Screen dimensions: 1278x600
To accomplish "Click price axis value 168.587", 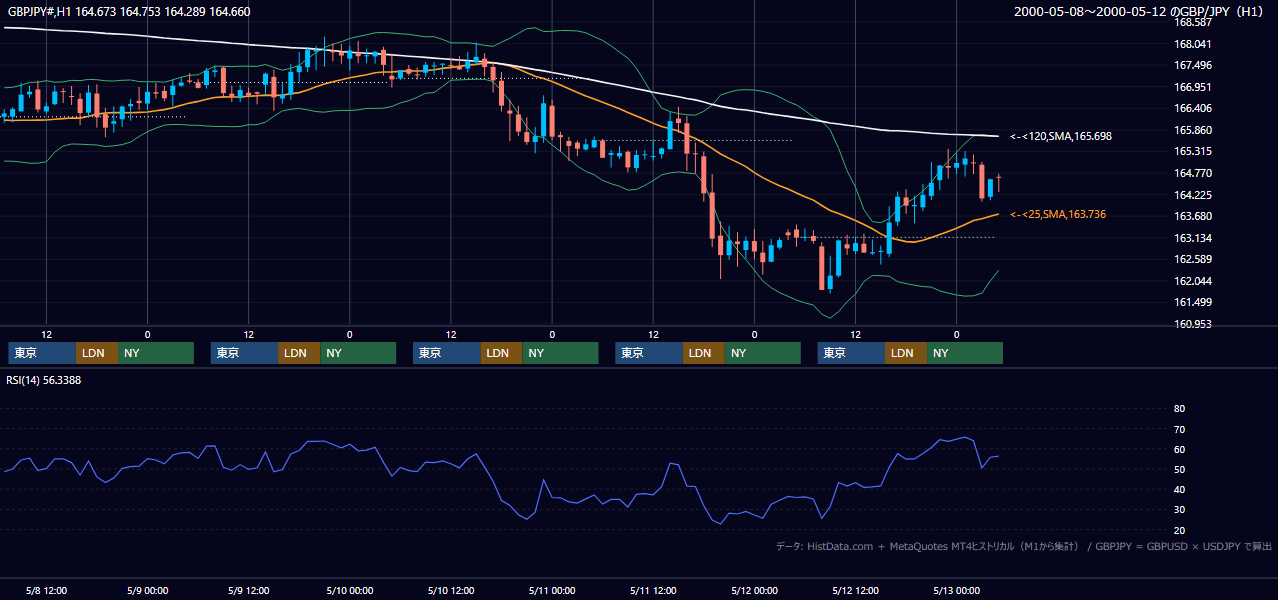I will [1192, 22].
